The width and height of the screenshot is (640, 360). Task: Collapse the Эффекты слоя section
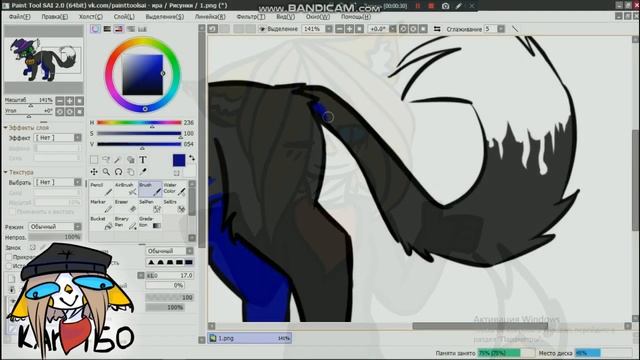click(x=6, y=128)
